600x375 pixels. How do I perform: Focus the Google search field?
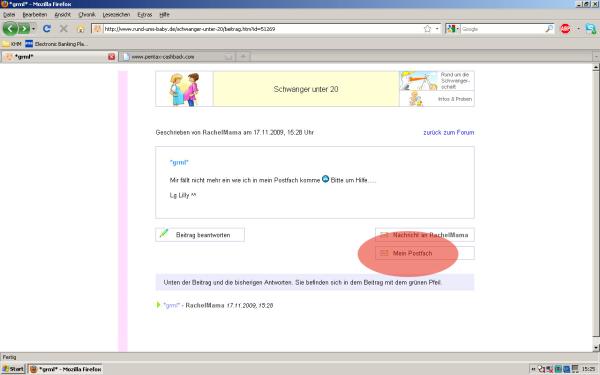tap(502, 29)
